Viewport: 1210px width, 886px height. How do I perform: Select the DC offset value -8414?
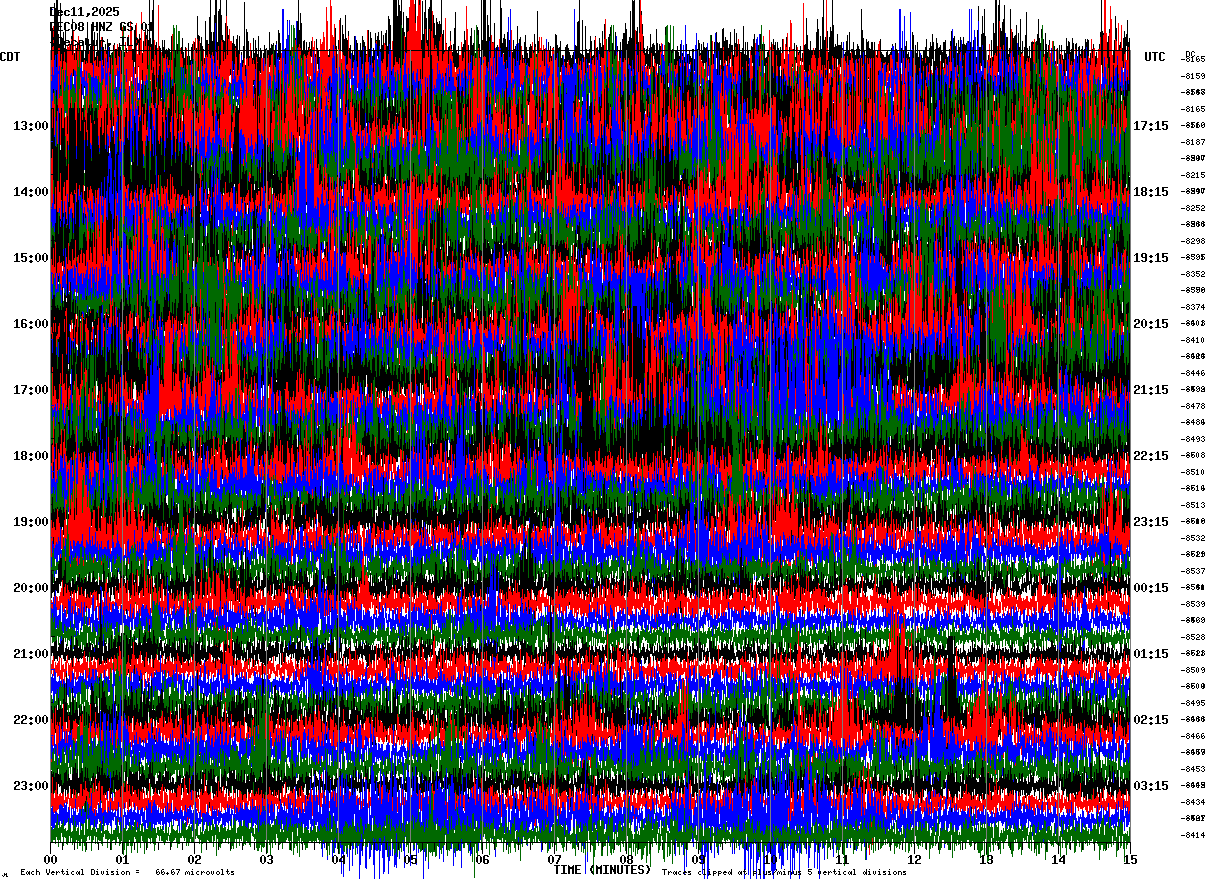click(1194, 835)
